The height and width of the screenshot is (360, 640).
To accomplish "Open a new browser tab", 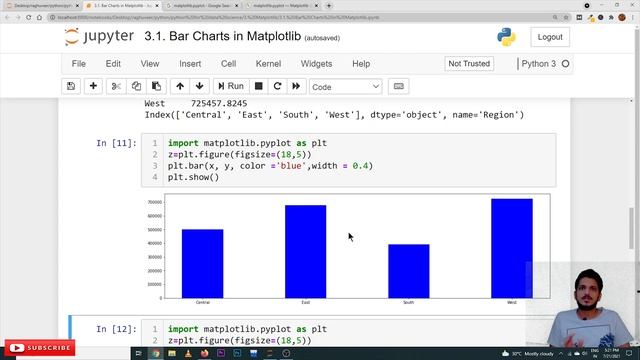I will click(329, 6).
